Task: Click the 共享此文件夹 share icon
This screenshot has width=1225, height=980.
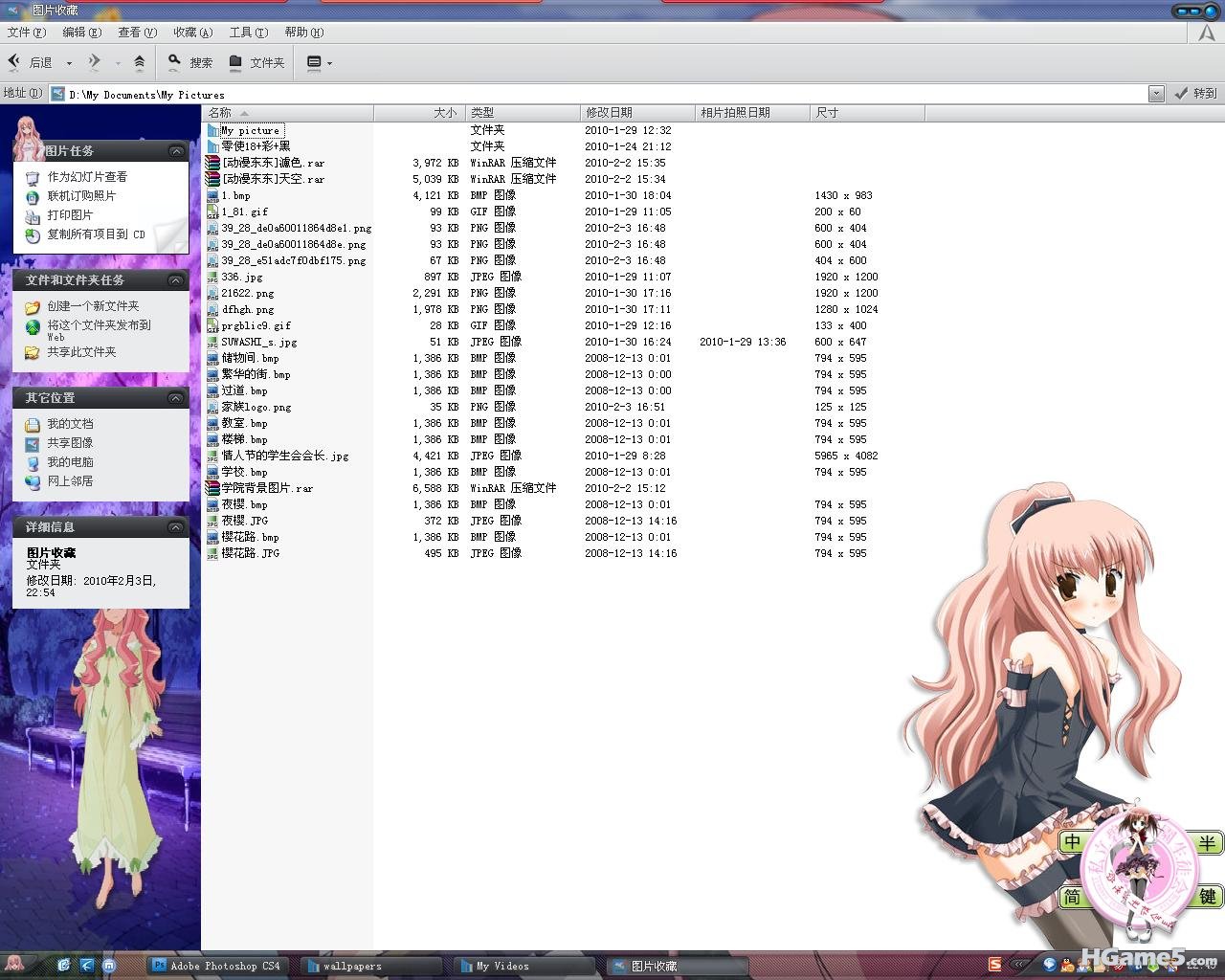Action: (x=33, y=352)
